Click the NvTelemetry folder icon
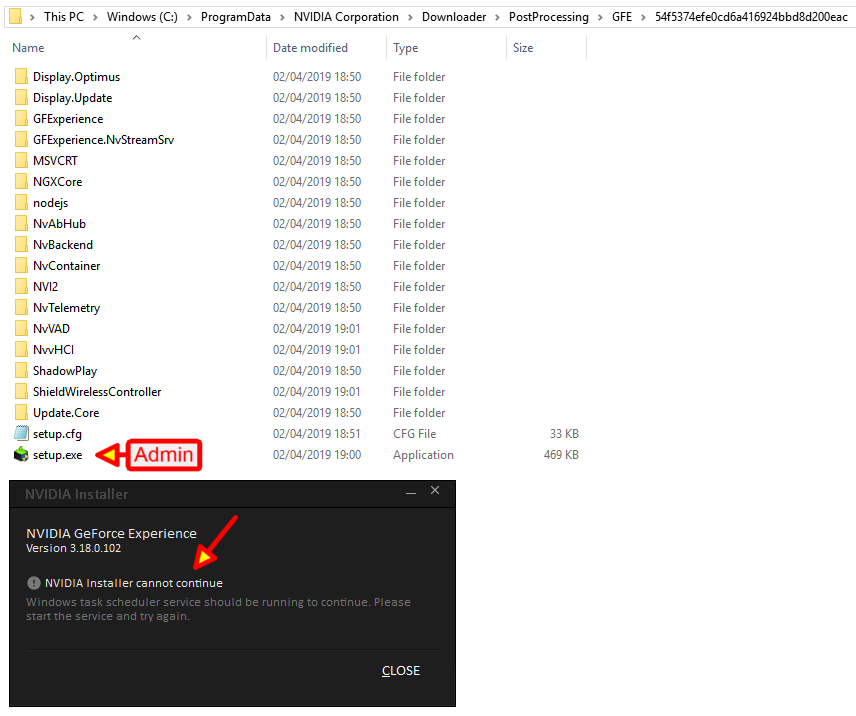The image size is (856, 716). [21, 308]
